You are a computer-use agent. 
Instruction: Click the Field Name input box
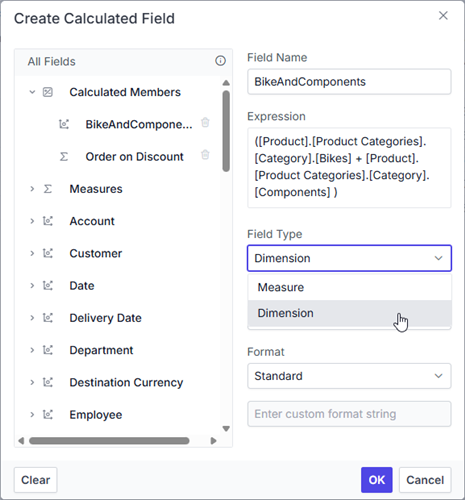pyautogui.click(x=349, y=82)
